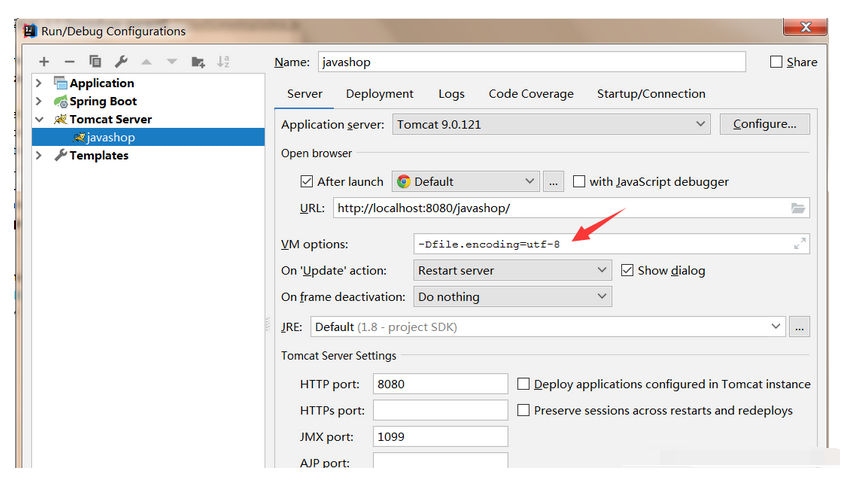
Task: Remove configuration with minus icon
Action: (x=69, y=62)
